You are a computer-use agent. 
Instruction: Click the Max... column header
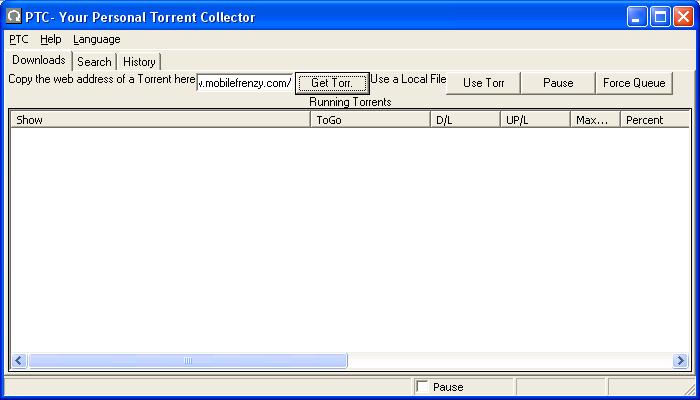tap(596, 120)
